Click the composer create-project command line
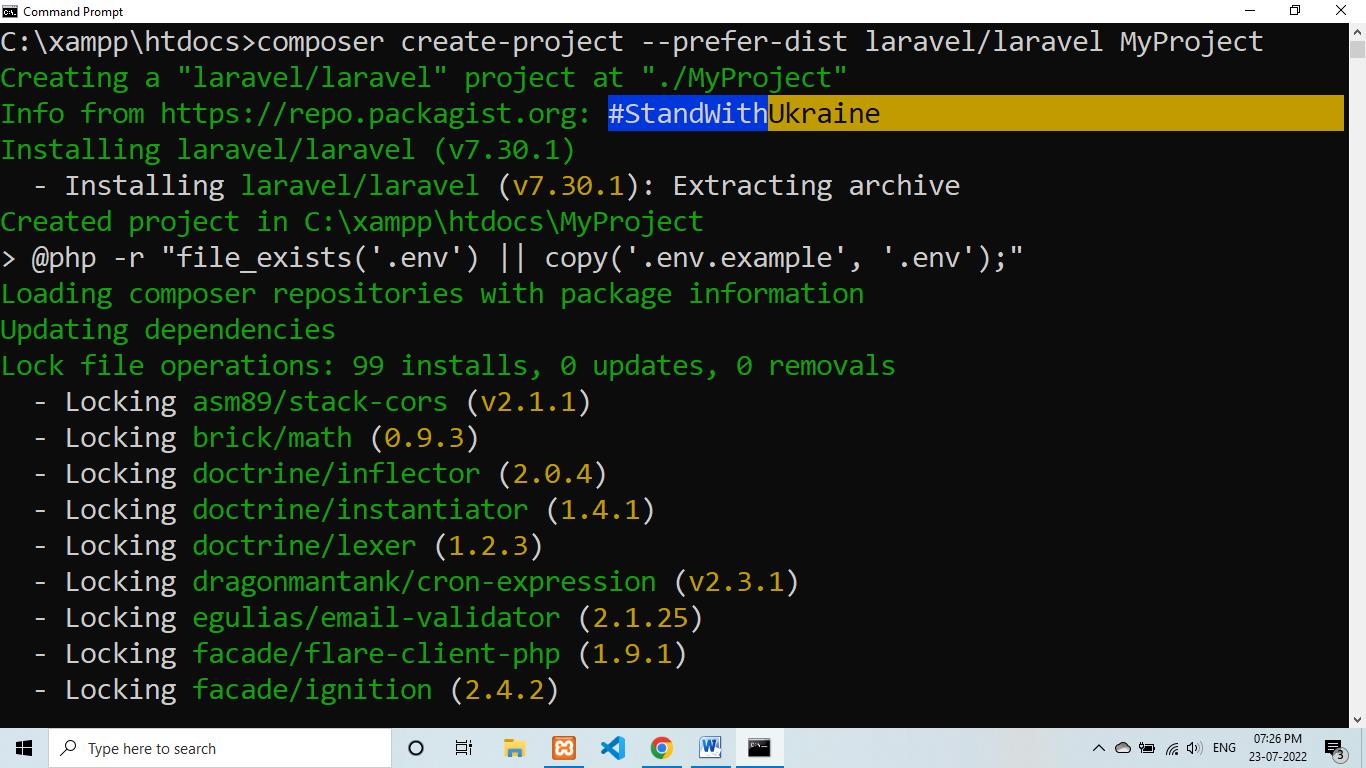 (x=632, y=42)
